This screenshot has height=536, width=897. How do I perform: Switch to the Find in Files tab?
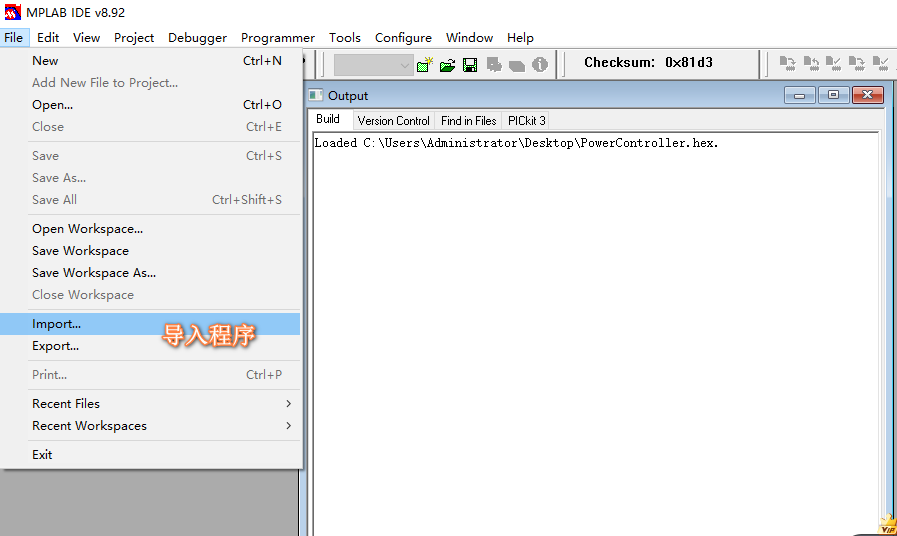469,121
